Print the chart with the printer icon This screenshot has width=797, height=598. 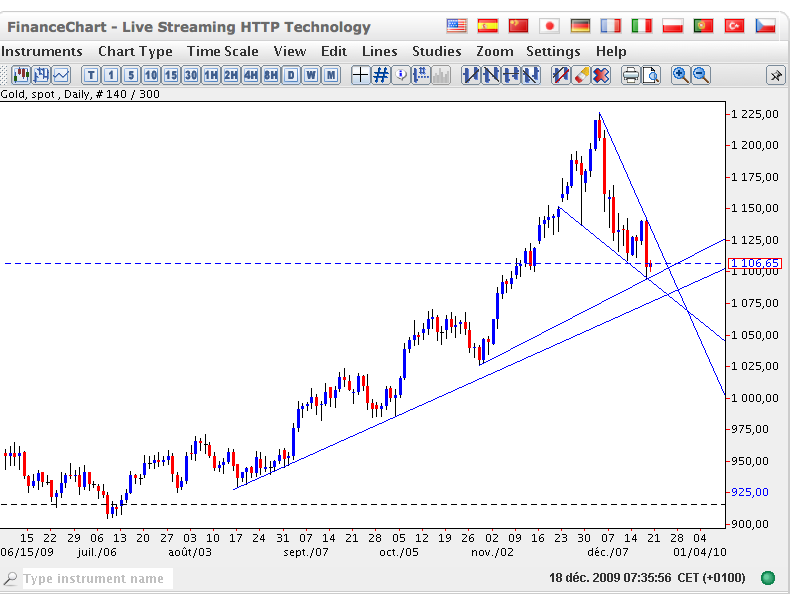pos(631,75)
